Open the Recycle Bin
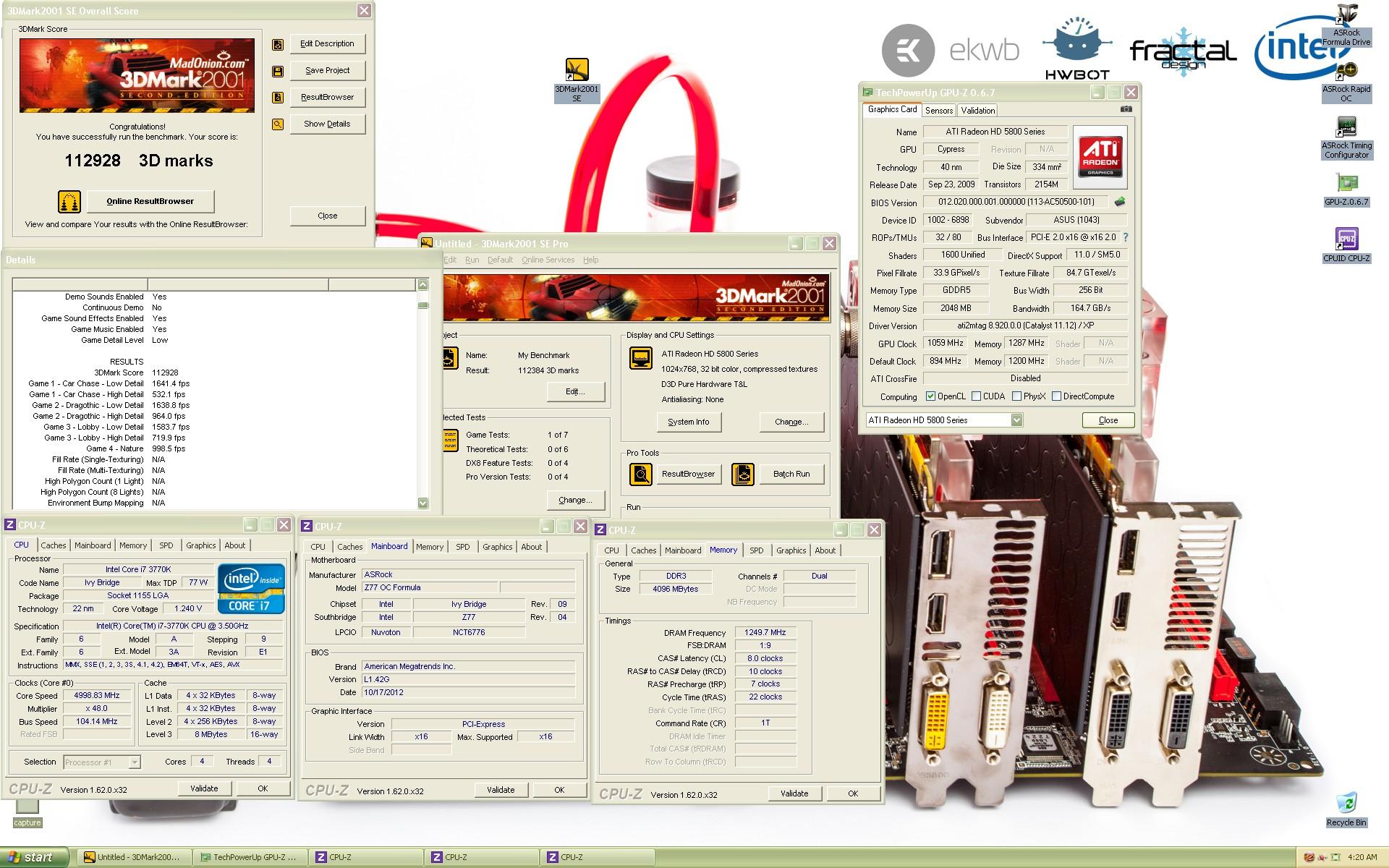The height and width of the screenshot is (868, 1389). [1346, 809]
